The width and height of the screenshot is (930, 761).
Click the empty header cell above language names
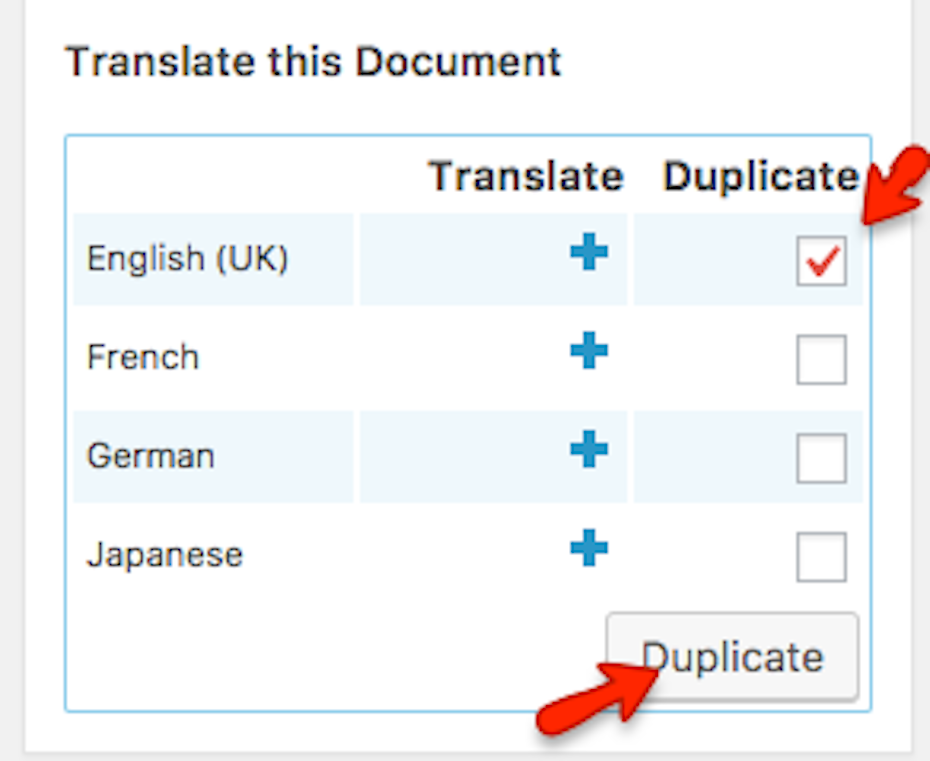click(x=214, y=176)
